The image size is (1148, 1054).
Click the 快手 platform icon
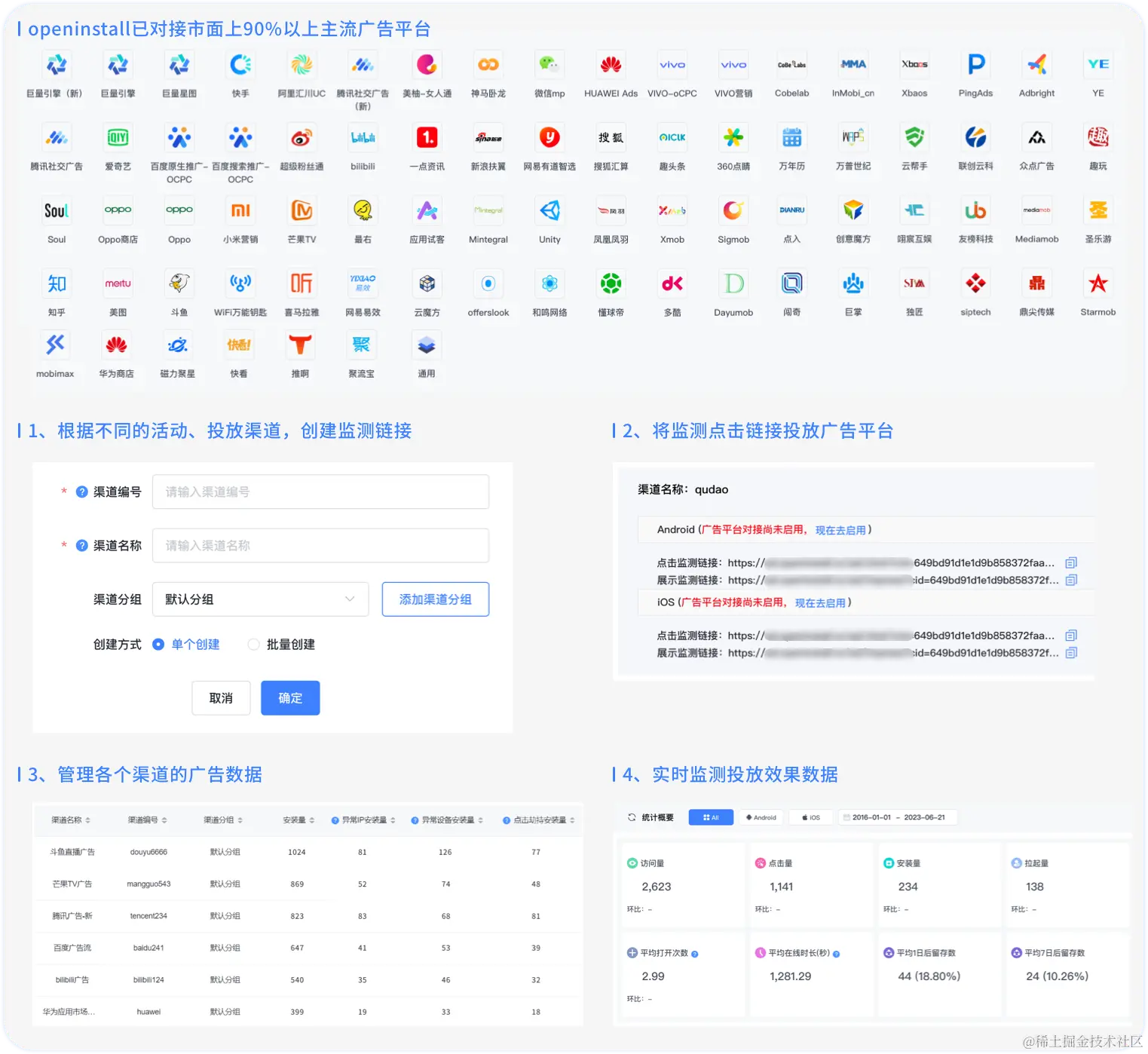[240, 65]
